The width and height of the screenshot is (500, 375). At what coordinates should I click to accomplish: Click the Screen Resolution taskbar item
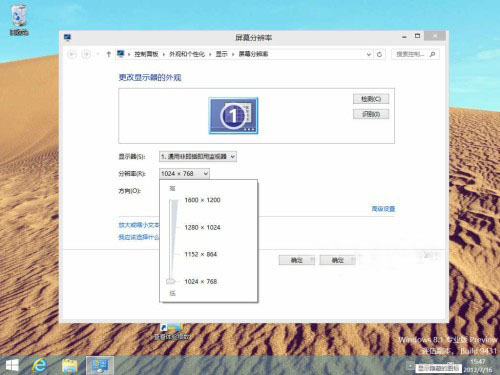click(100, 365)
